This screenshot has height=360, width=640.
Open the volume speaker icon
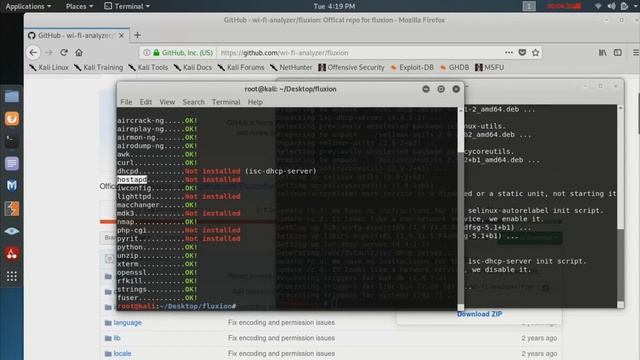pyautogui.click(x=611, y=6)
